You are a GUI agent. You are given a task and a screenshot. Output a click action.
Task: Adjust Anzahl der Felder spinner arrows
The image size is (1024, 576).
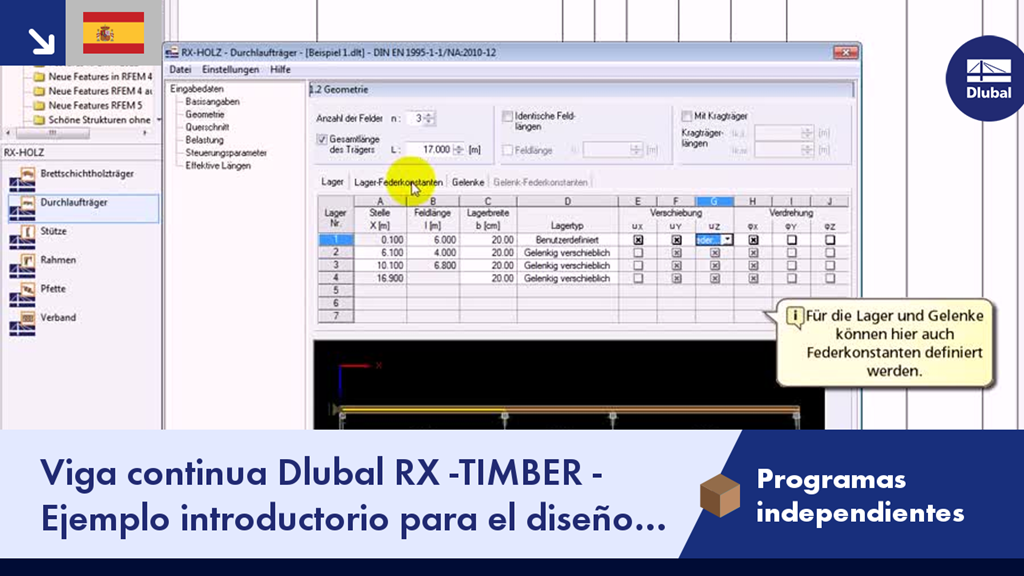pos(428,118)
